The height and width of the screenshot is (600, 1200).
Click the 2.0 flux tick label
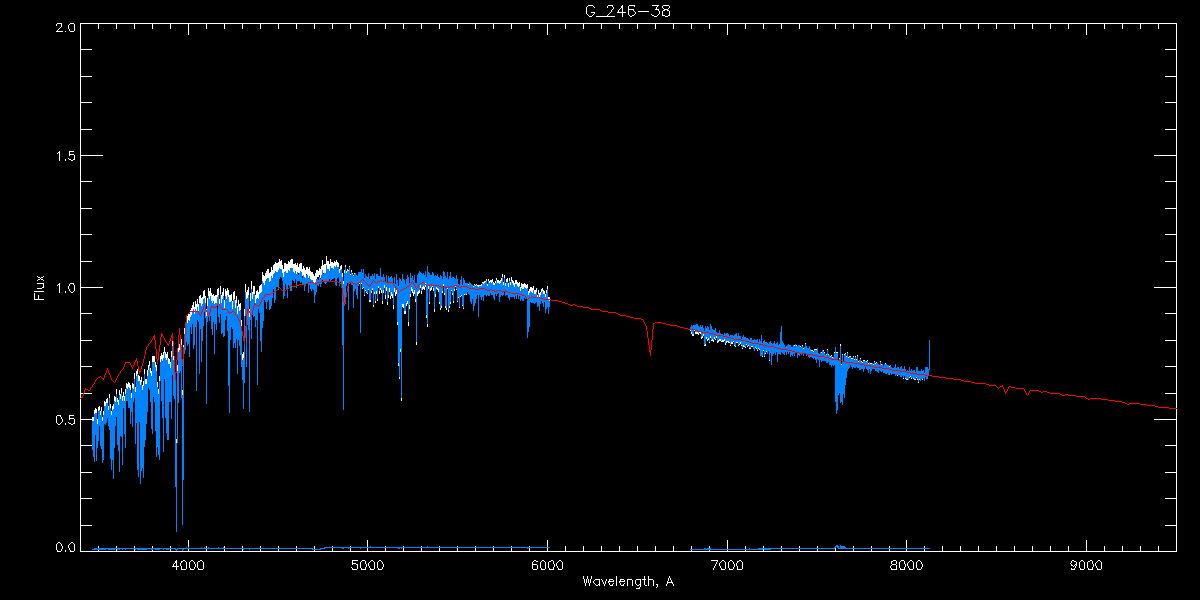64,27
